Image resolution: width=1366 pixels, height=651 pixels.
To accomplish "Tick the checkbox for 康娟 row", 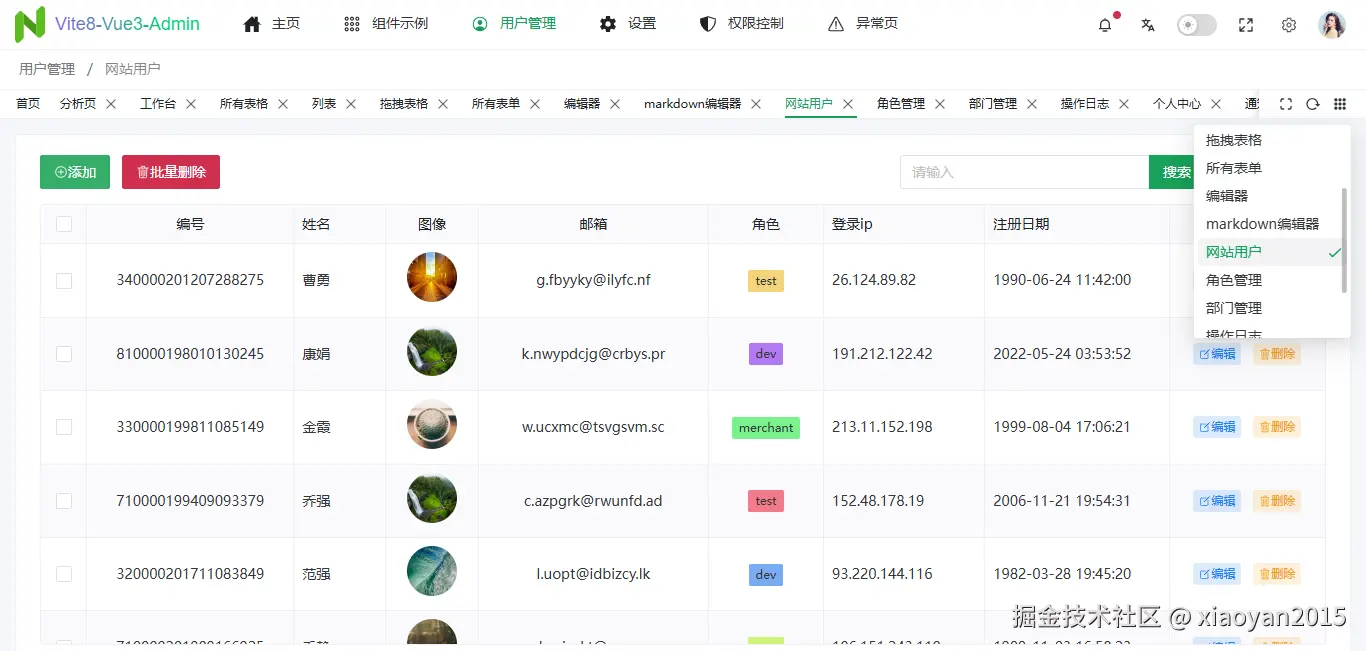I will (64, 354).
